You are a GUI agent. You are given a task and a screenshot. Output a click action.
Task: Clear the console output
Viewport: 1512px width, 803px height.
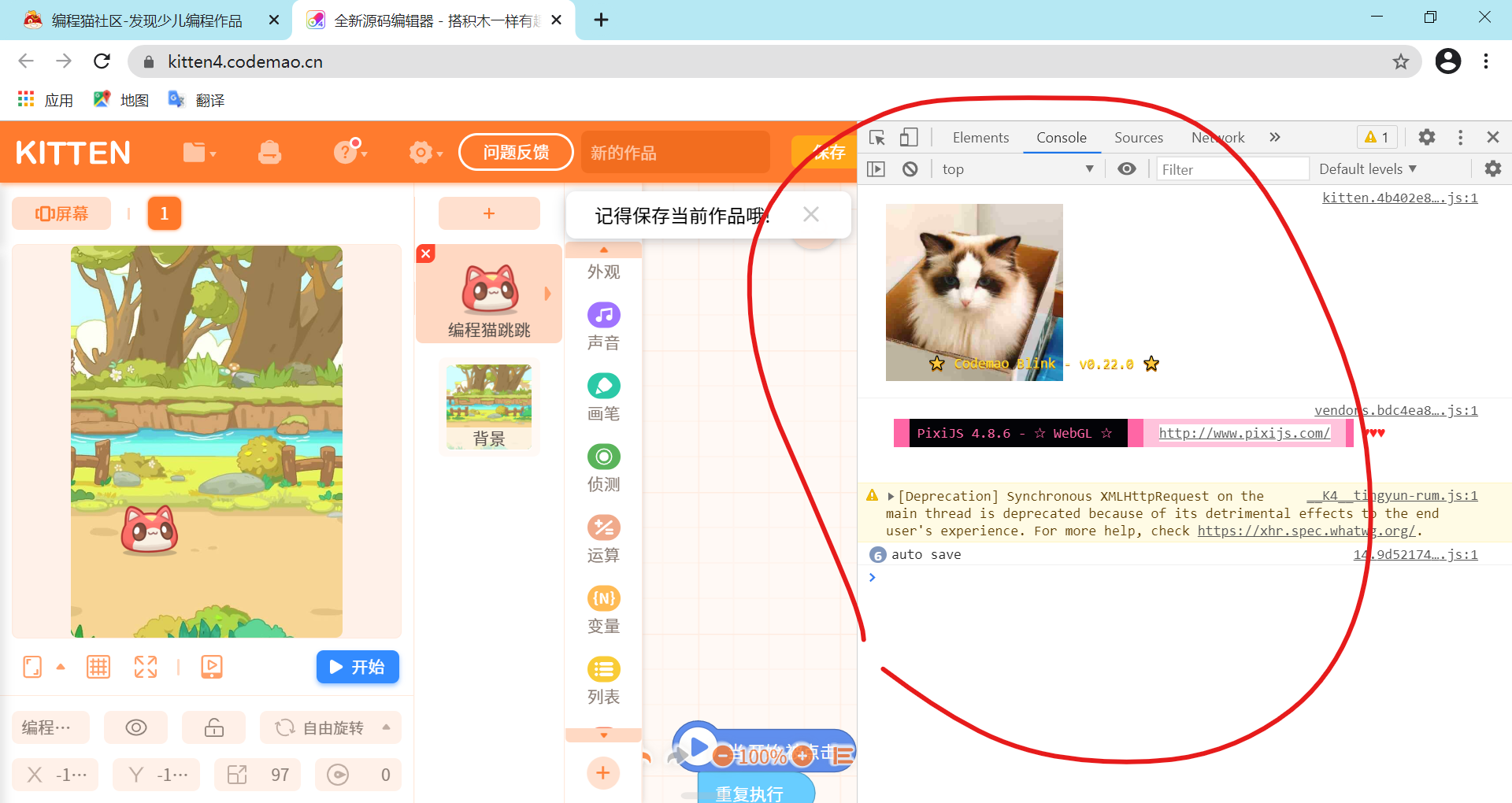tap(910, 169)
